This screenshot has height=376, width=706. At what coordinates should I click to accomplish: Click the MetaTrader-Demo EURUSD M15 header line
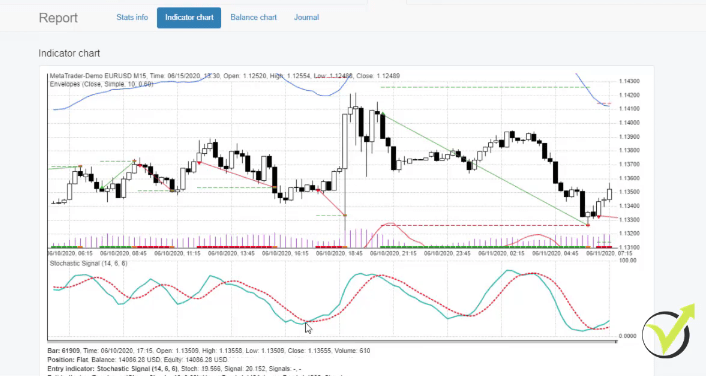[225, 76]
